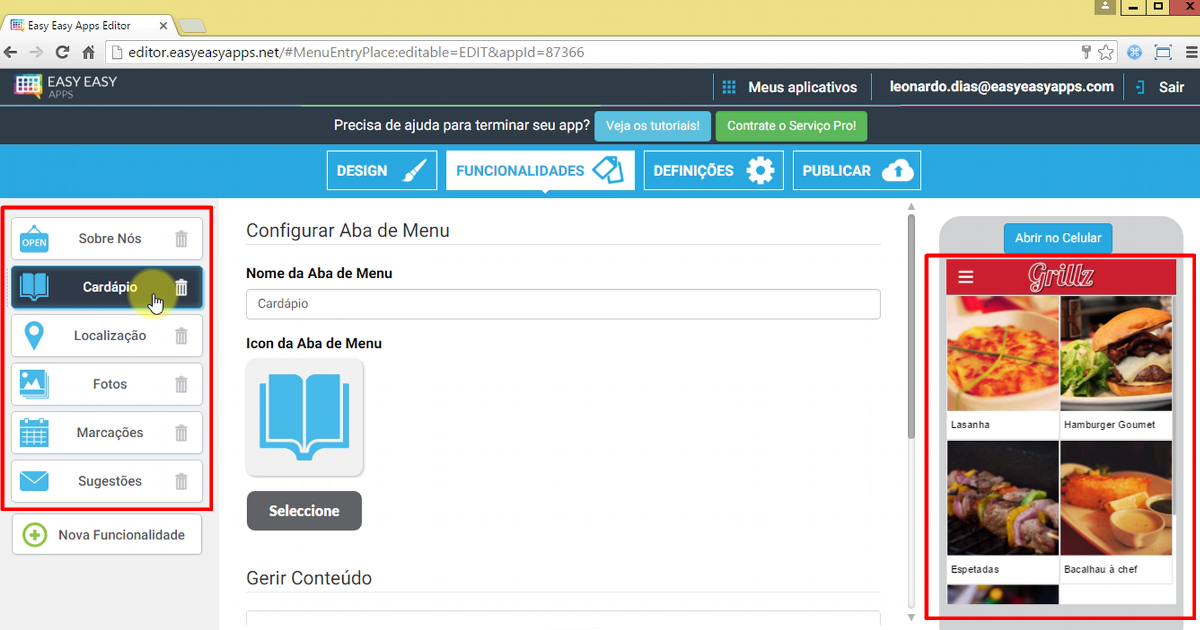
Task: Reload the page in the browser
Action: [62, 52]
